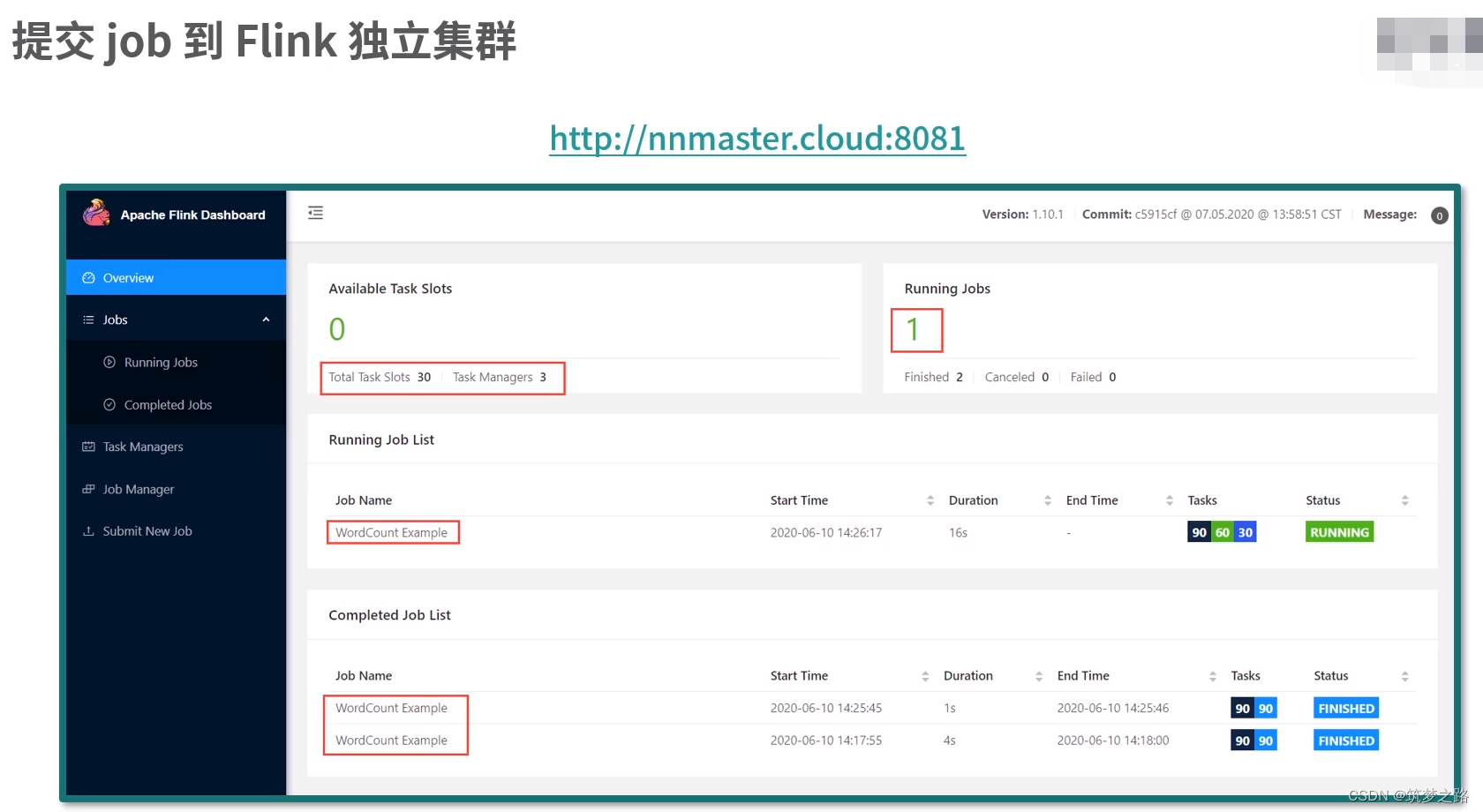Click blue 90 badge of job started 14:17:55
The height and width of the screenshot is (812, 1483).
1265,741
